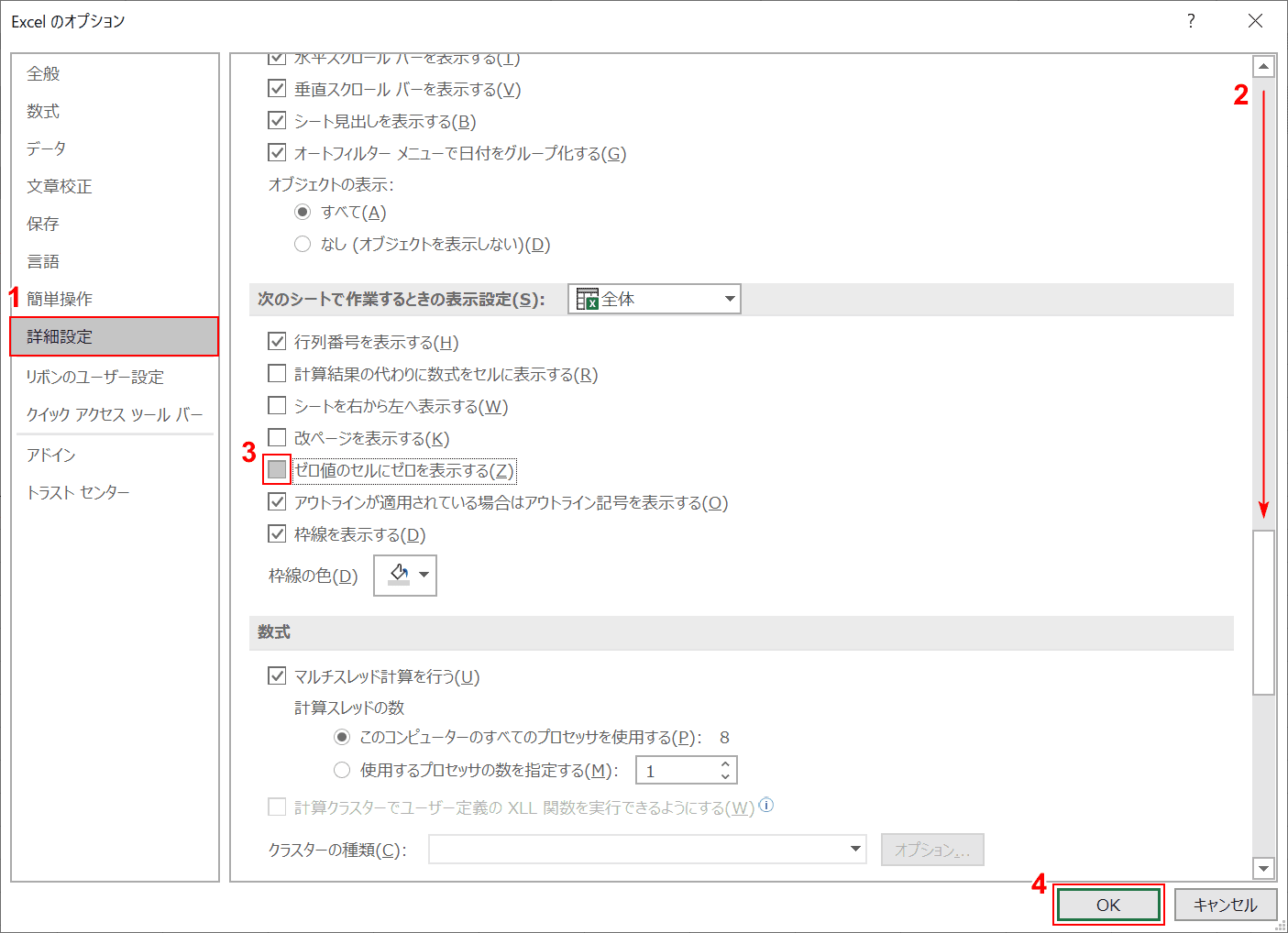This screenshot has width=1288, height=933.
Task: Click the info icon beside XLL関数 option
Action: coord(766,806)
